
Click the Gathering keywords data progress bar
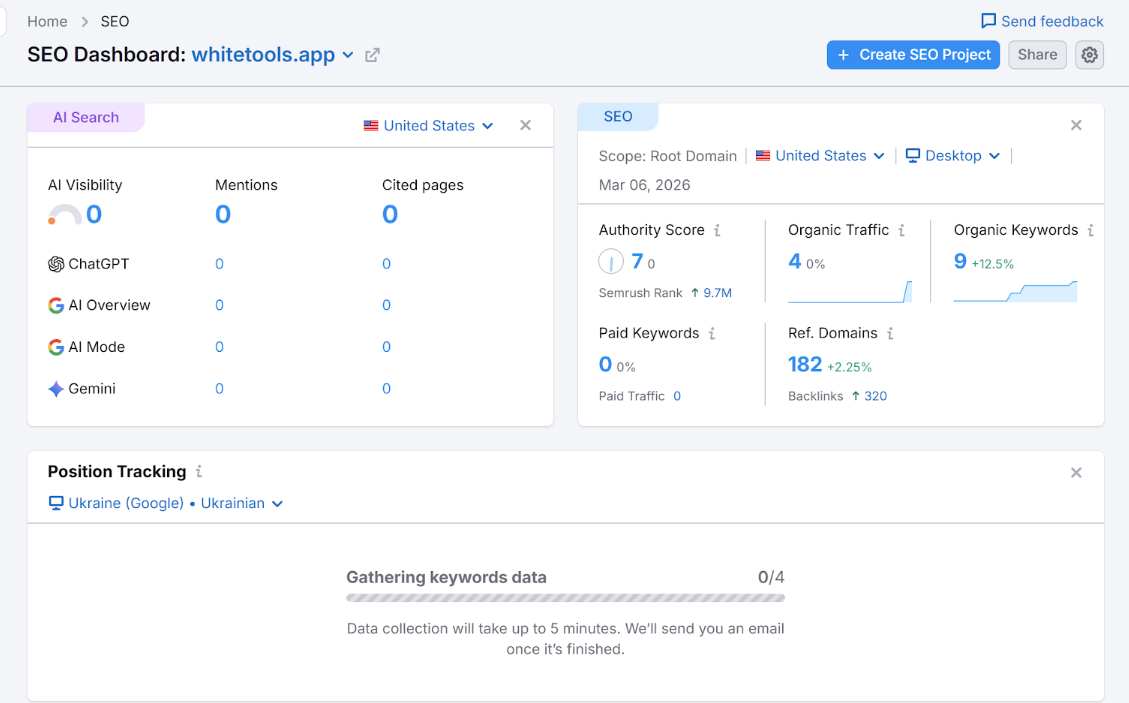(x=565, y=598)
